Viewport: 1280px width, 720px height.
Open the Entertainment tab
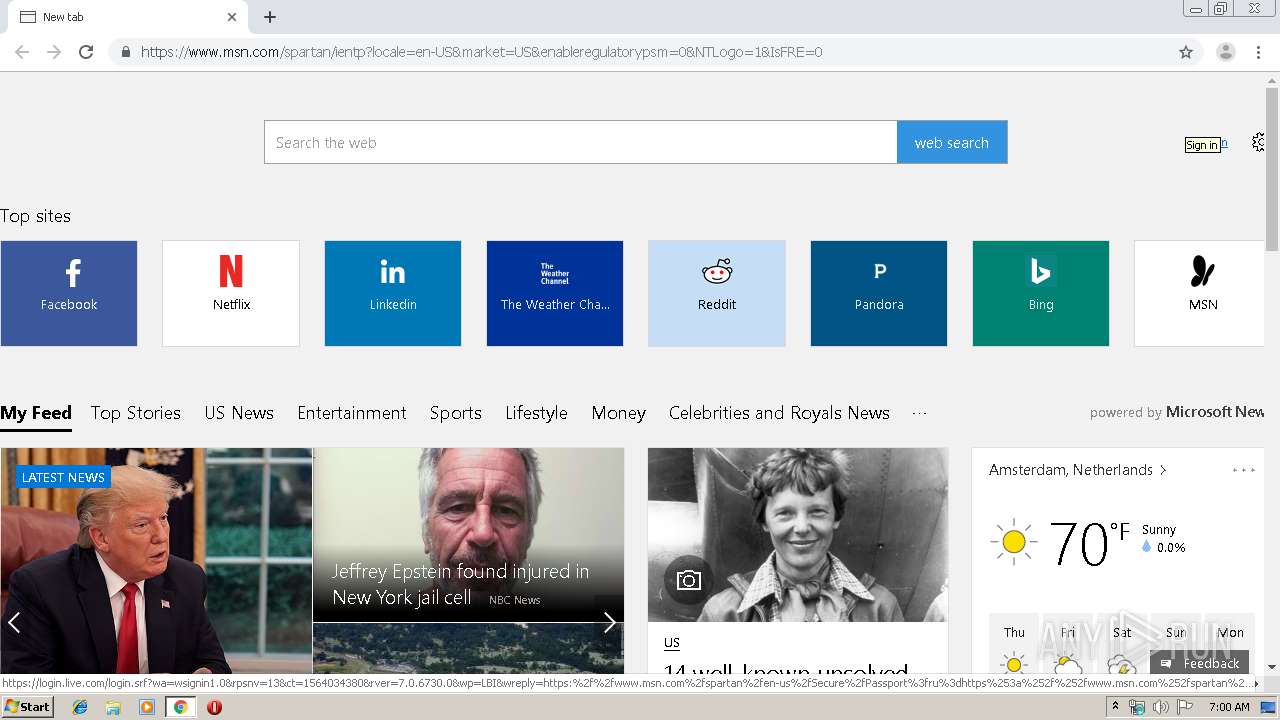click(x=352, y=413)
